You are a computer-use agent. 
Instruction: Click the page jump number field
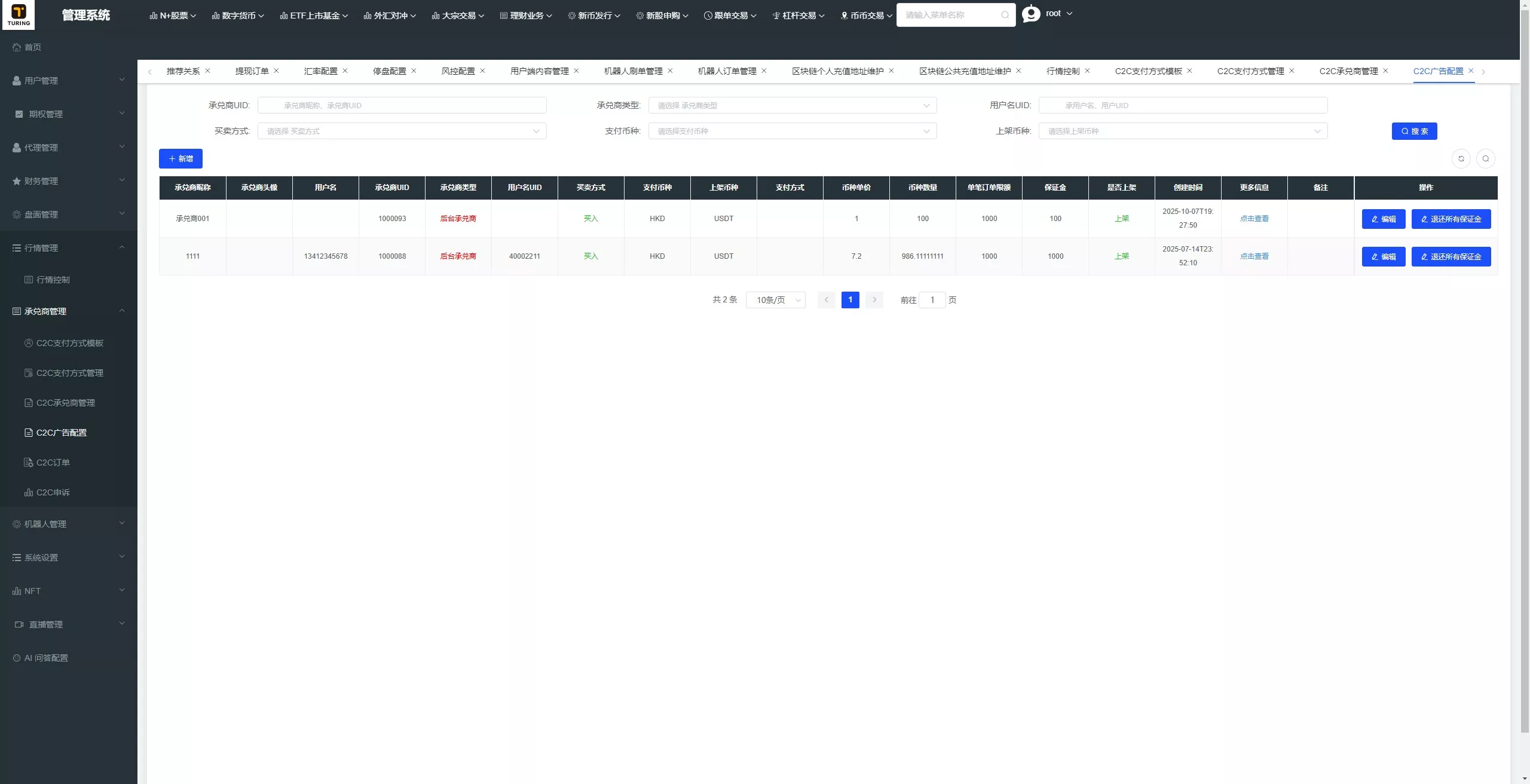click(x=932, y=300)
